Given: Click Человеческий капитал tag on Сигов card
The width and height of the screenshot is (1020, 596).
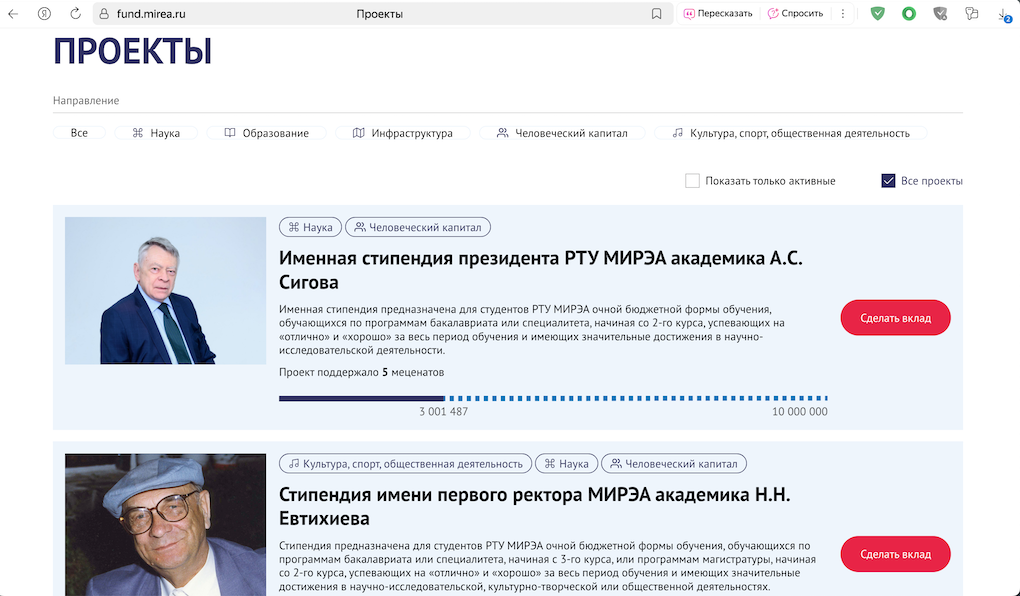Looking at the screenshot, I should tap(418, 227).
